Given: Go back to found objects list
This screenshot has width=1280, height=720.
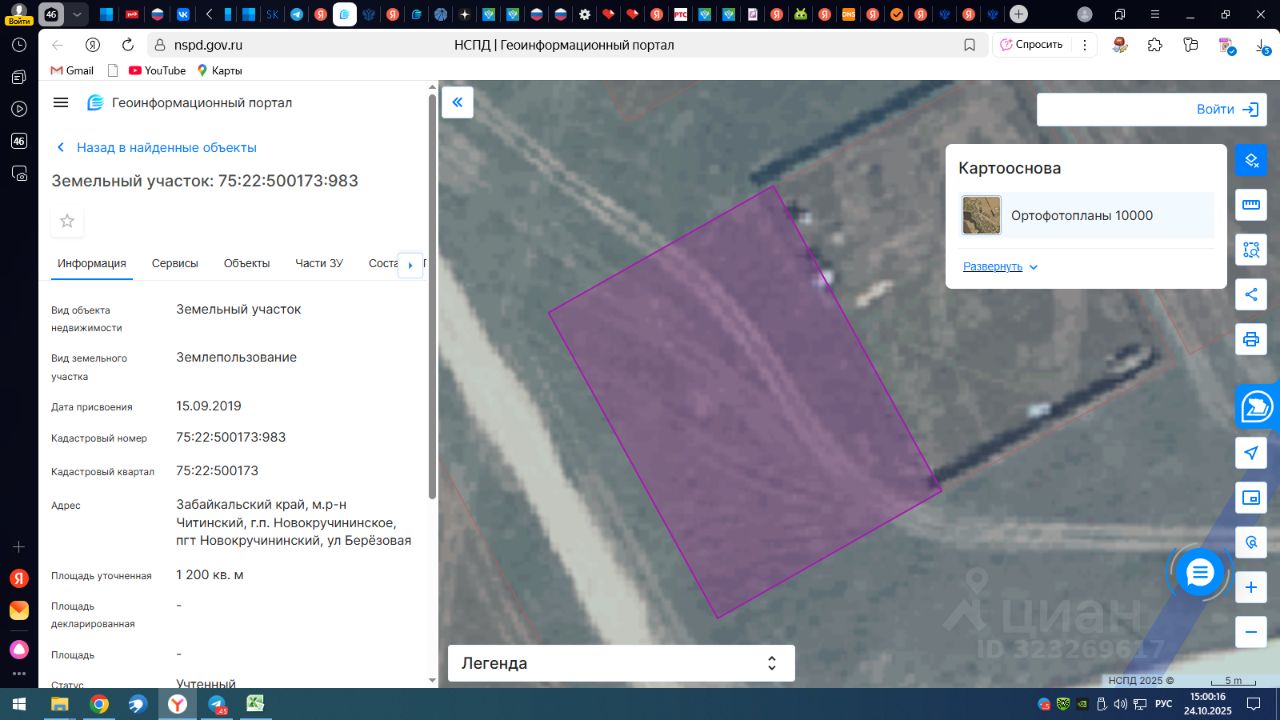Looking at the screenshot, I should (157, 148).
